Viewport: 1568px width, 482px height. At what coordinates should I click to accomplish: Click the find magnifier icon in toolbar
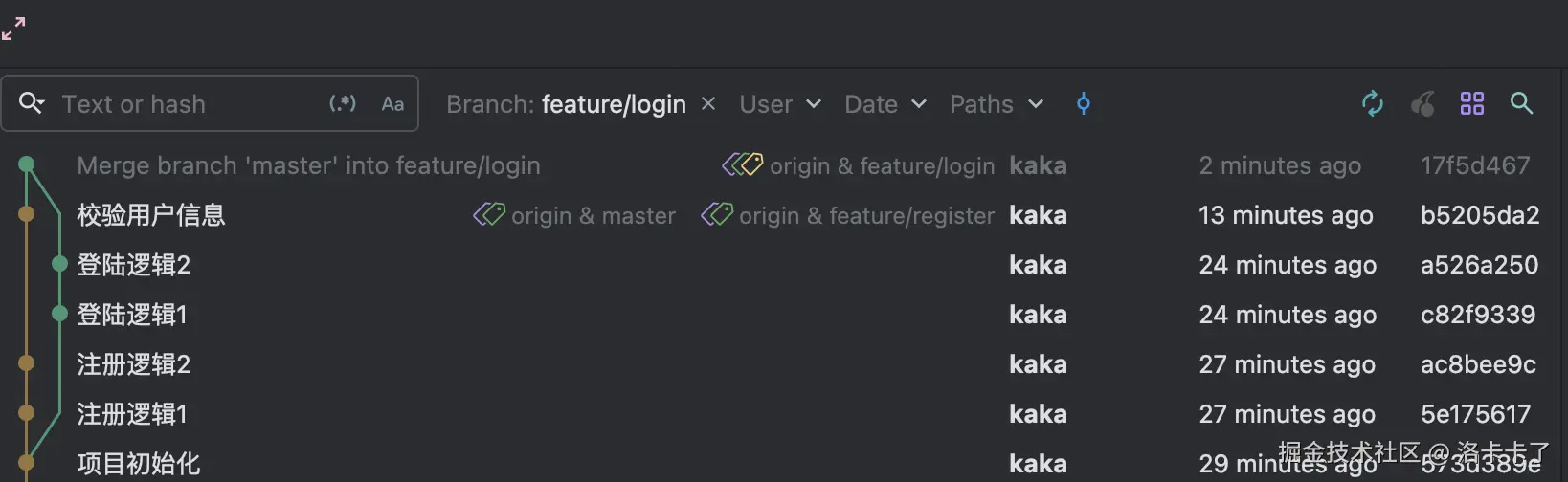pyautogui.click(x=1521, y=103)
